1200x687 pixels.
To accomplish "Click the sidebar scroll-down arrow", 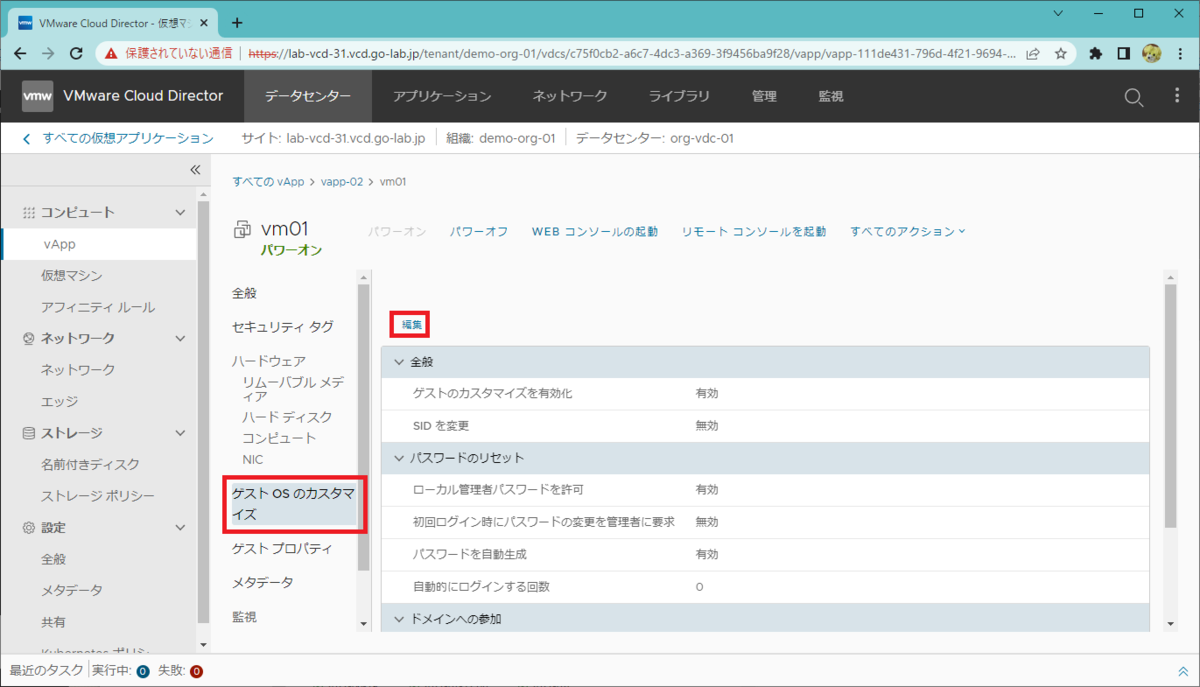I will [x=203, y=645].
